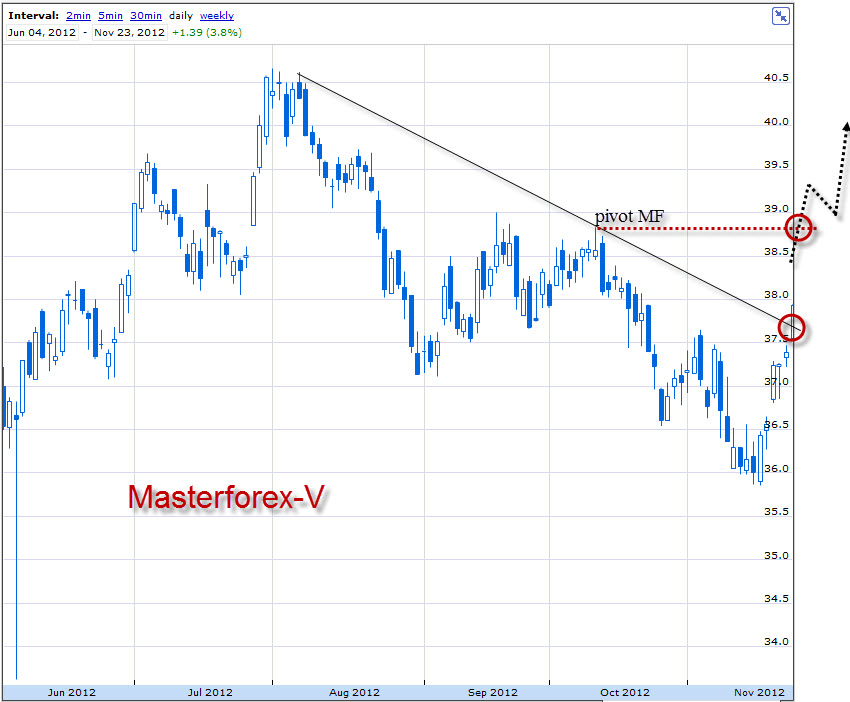850x702 pixels.
Task: Click the 36.0 price axis label
Action: point(776,468)
